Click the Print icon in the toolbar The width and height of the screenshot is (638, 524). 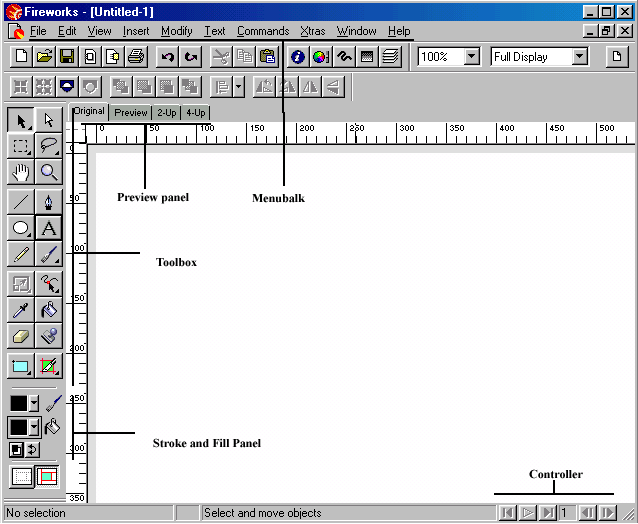(136, 57)
